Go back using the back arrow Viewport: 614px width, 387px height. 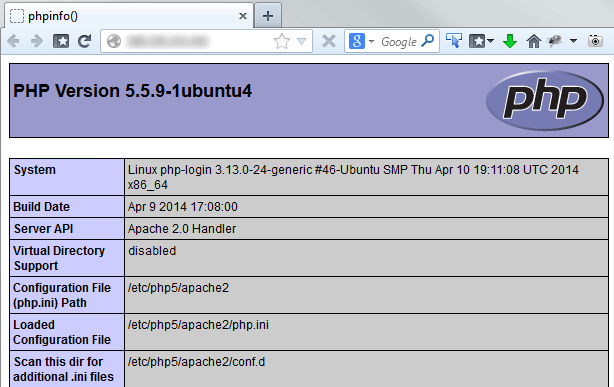(x=13, y=41)
